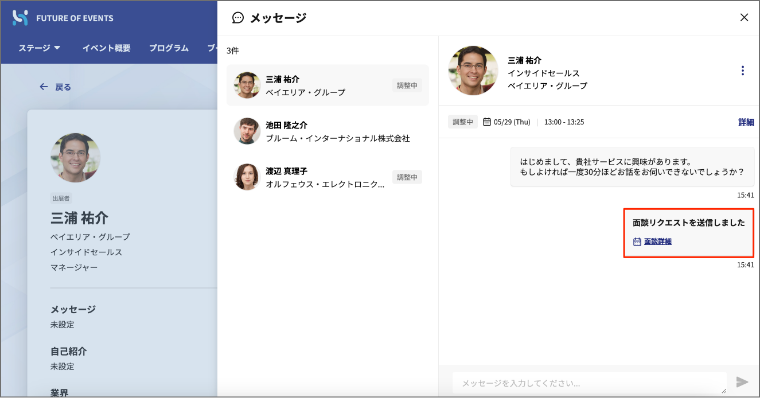760x398 pixels.
Task: Select the 三浦 祐介 conversation in list
Action: tap(328, 85)
